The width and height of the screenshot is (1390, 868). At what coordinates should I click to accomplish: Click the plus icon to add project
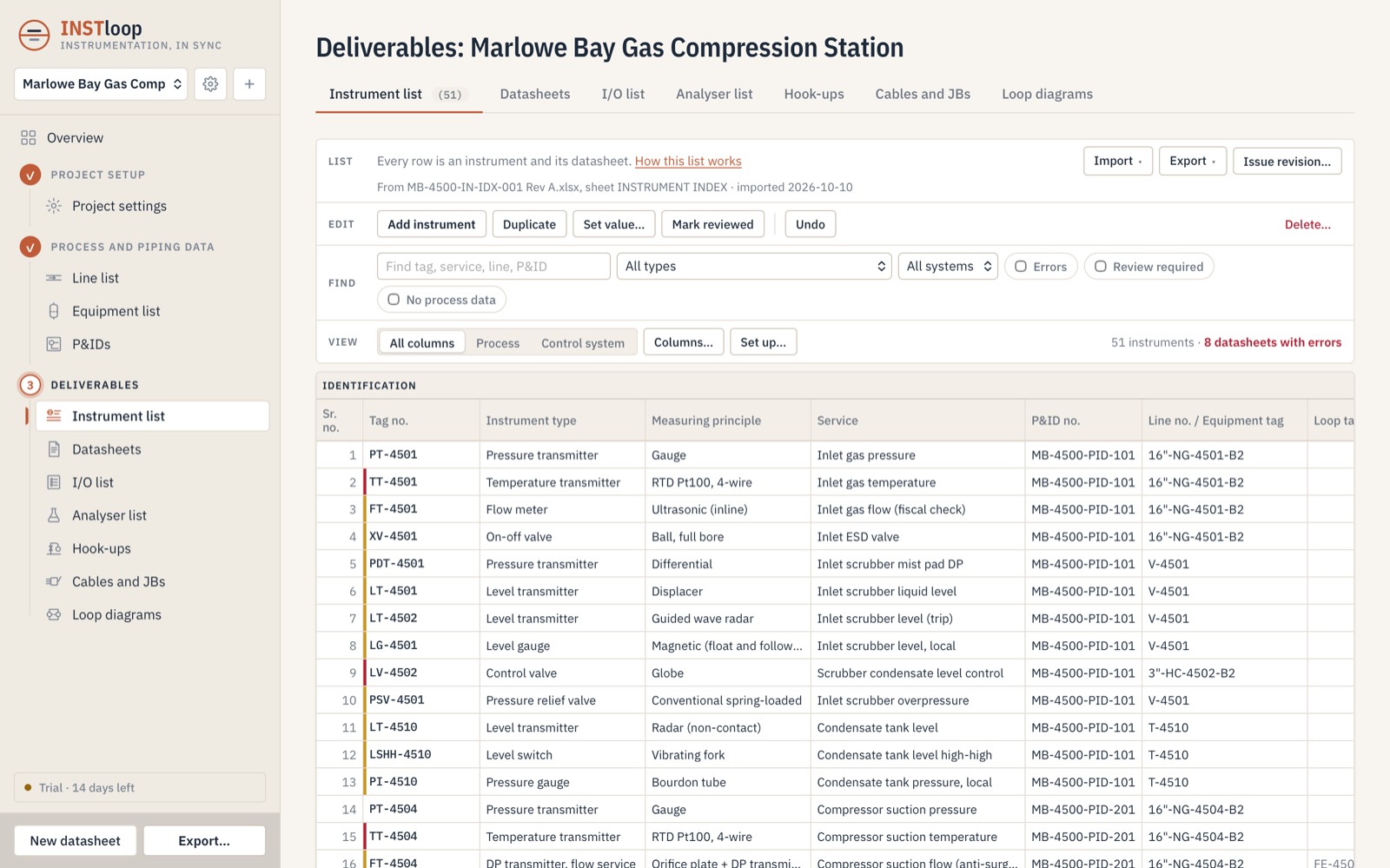click(249, 84)
